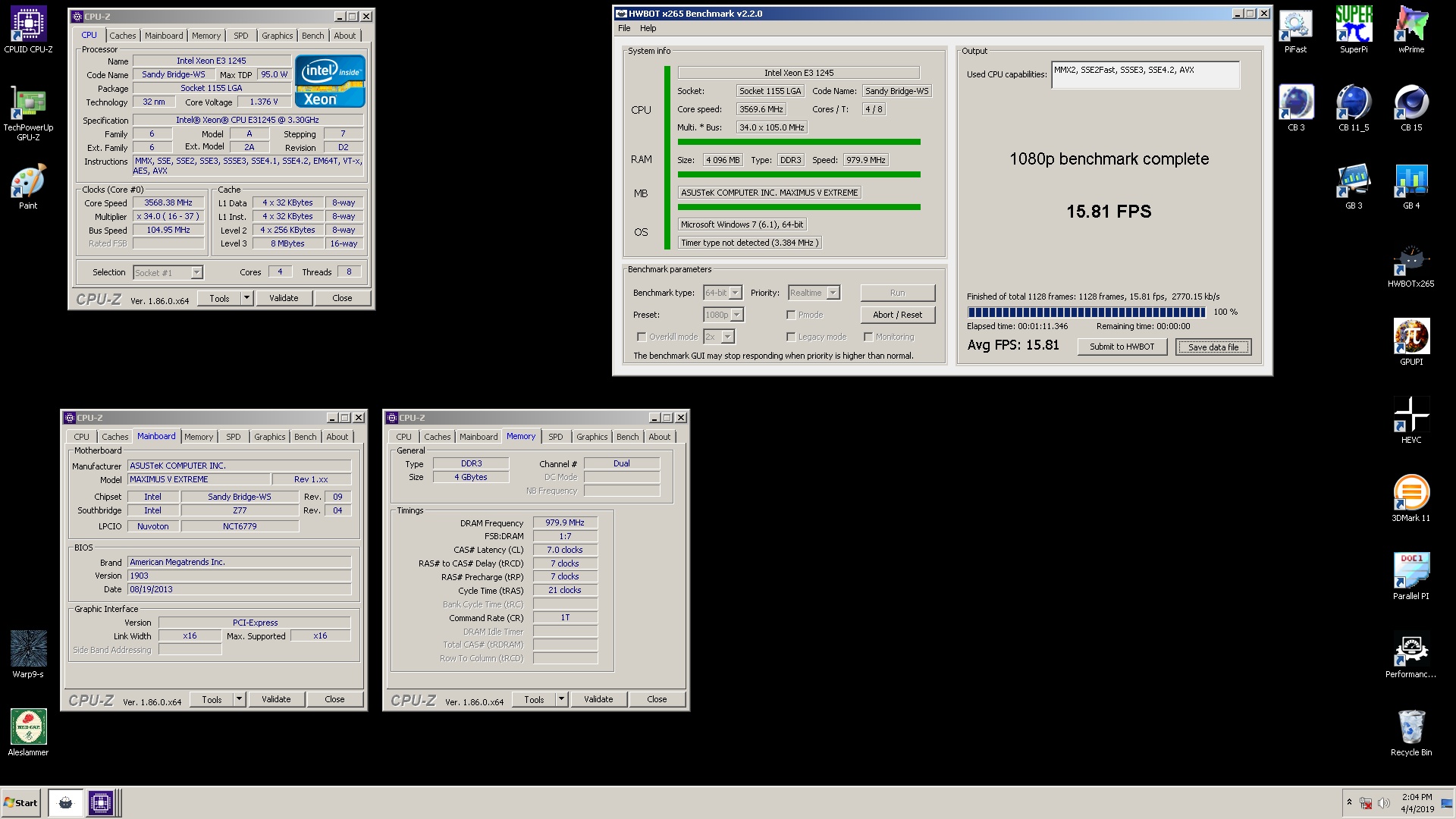Screen dimensions: 1456x819
Task: Click the Intel Xeon inside logo
Action: click(330, 80)
